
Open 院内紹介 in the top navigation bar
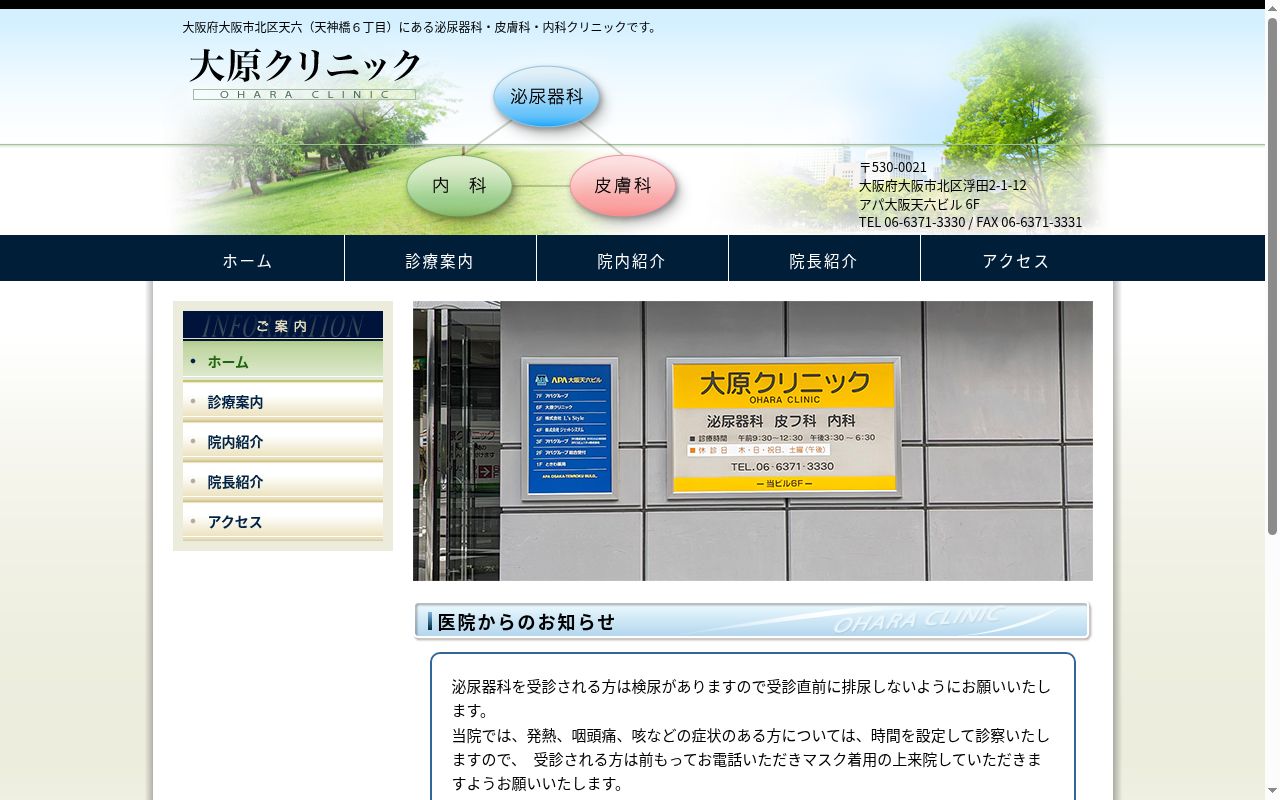coord(632,260)
